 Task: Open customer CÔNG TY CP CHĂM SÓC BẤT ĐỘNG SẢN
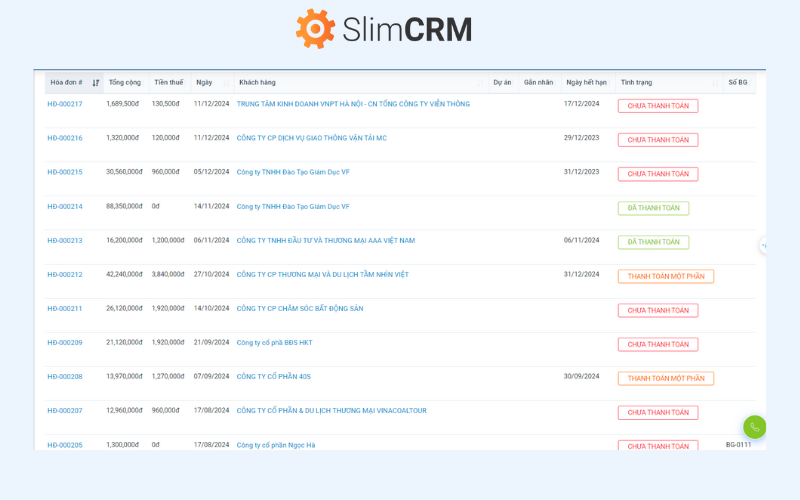click(300, 309)
